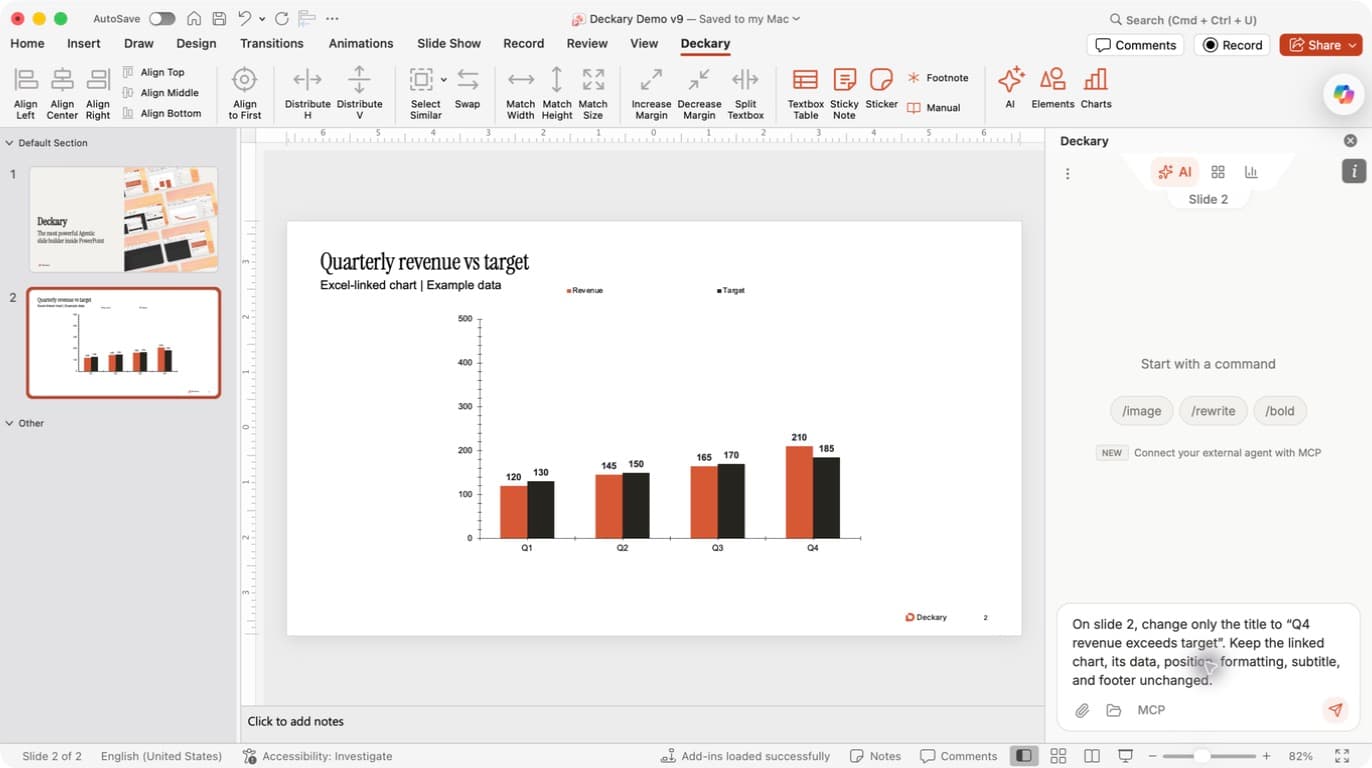Click the /bold command chip
1372x768 pixels.
[1280, 411]
